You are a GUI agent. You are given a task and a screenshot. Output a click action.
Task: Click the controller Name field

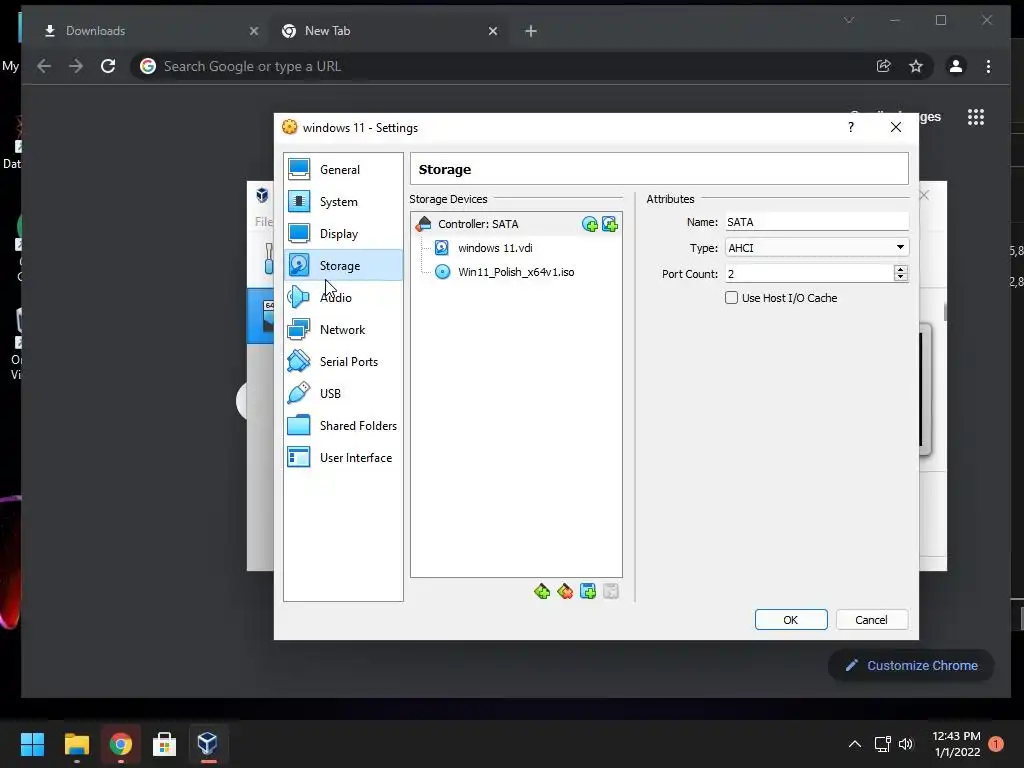[816, 222]
